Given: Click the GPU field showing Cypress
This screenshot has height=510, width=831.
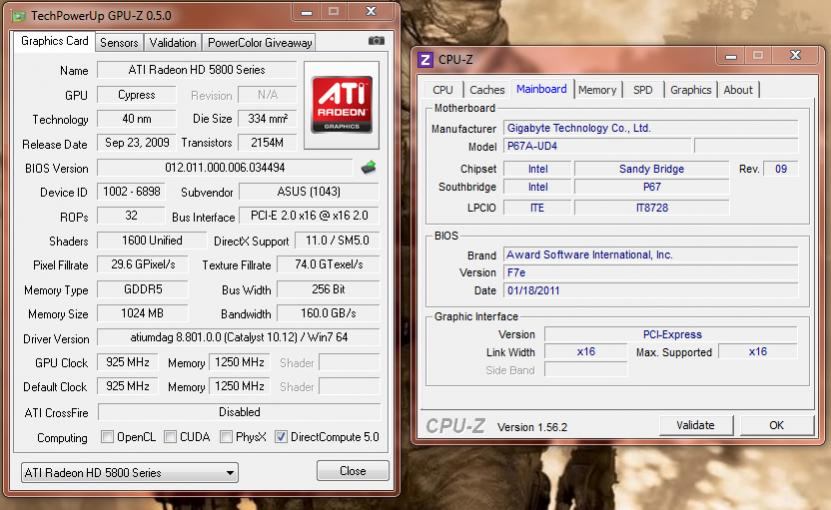Looking at the screenshot, I should click(x=137, y=95).
